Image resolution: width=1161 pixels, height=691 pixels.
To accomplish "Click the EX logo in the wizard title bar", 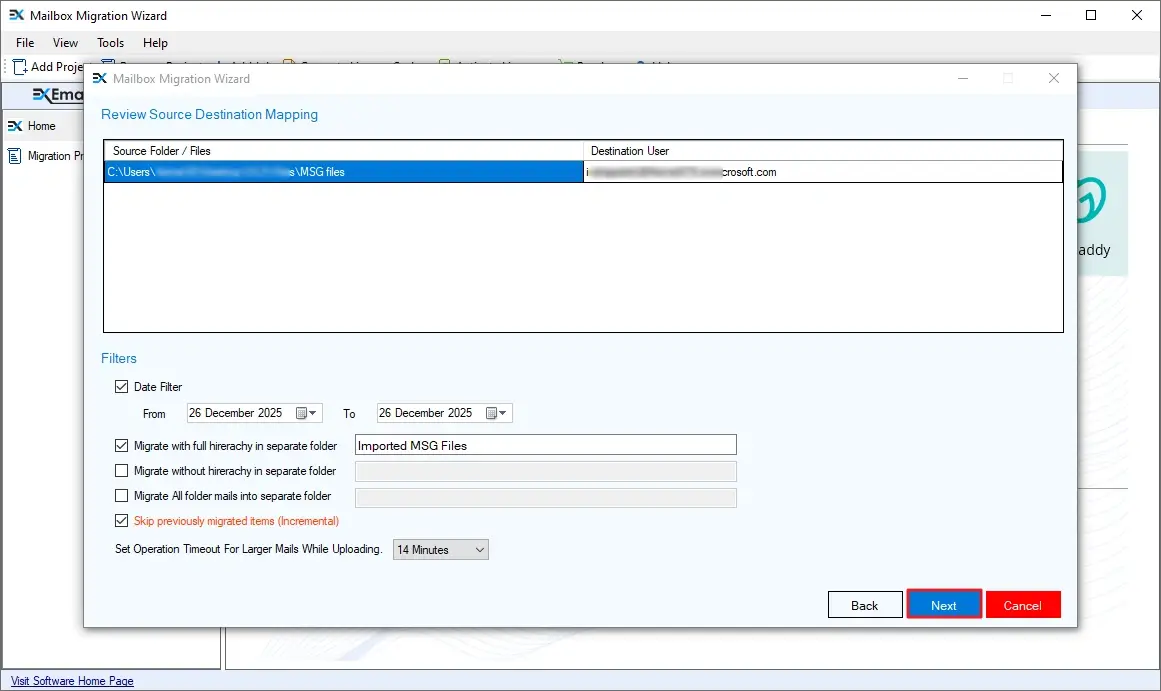I will pos(100,77).
